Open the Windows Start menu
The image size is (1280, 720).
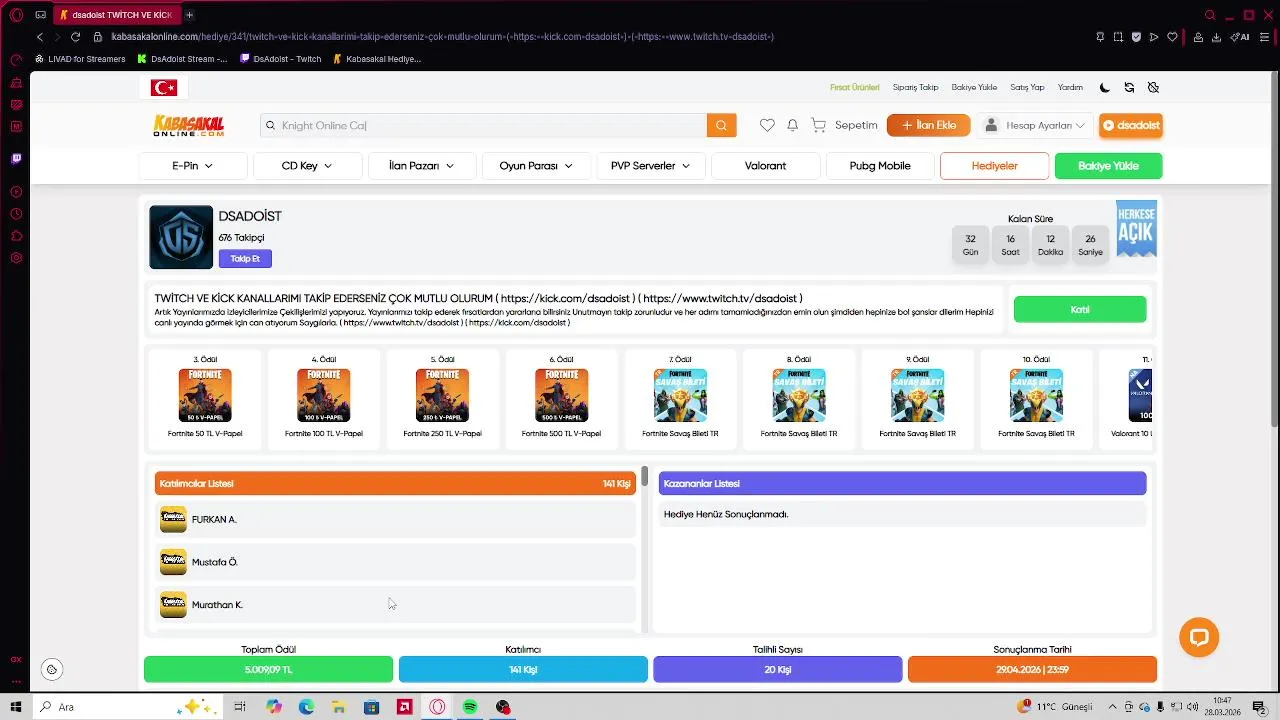pyautogui.click(x=16, y=707)
